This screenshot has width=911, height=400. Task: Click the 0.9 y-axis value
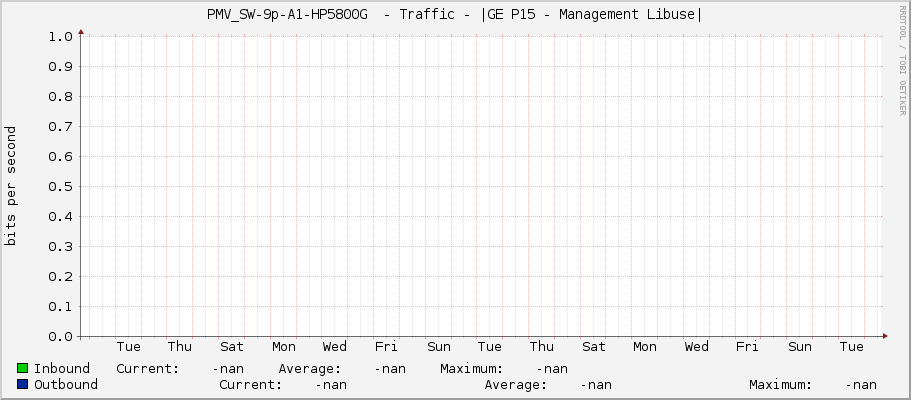(60, 67)
